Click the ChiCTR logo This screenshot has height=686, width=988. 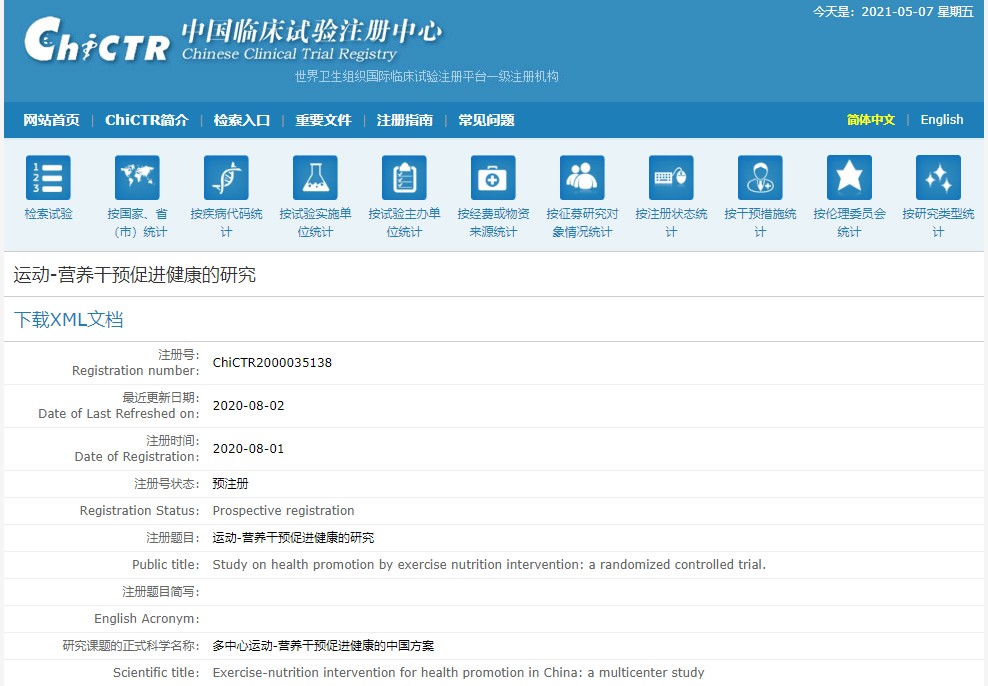(x=96, y=40)
